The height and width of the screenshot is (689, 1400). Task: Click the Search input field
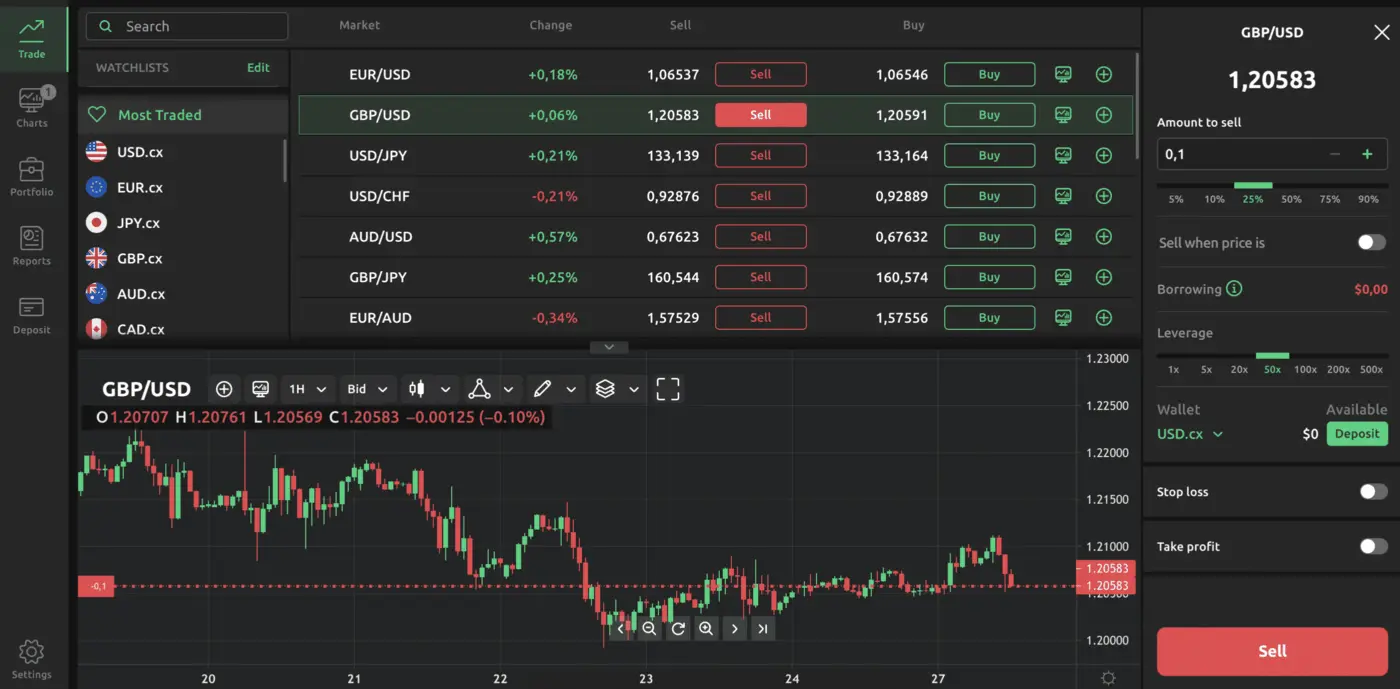tap(187, 26)
